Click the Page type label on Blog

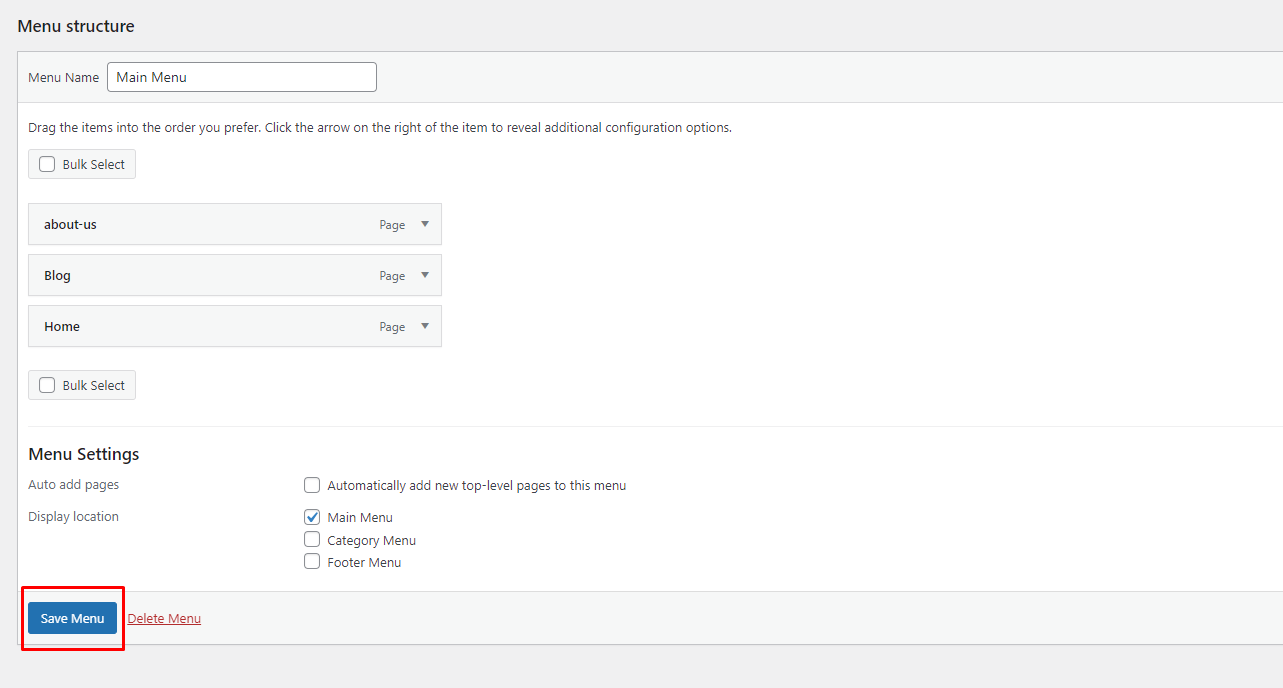pos(392,276)
